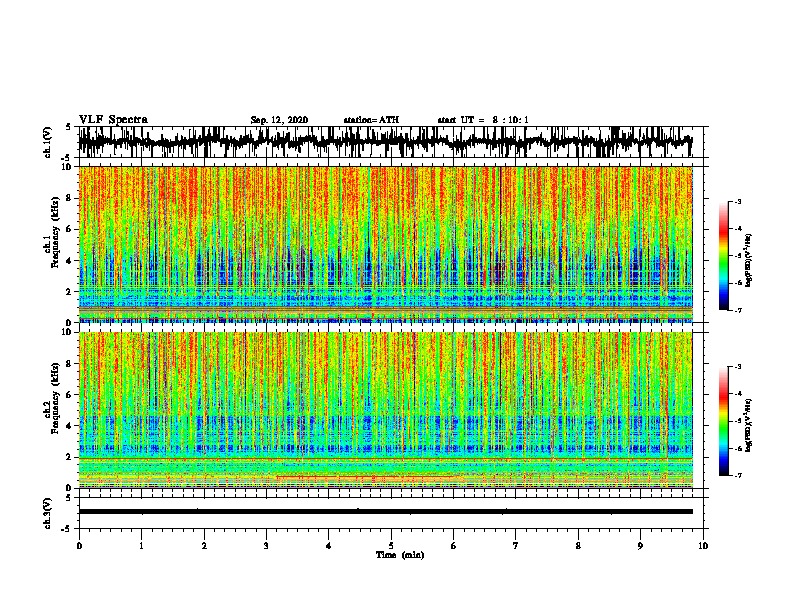Click time axis tick label "6"

point(454,546)
